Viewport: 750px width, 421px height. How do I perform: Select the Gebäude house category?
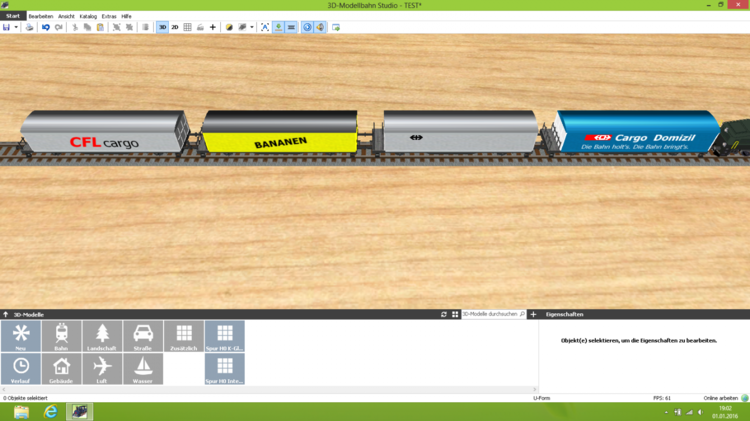click(x=61, y=369)
